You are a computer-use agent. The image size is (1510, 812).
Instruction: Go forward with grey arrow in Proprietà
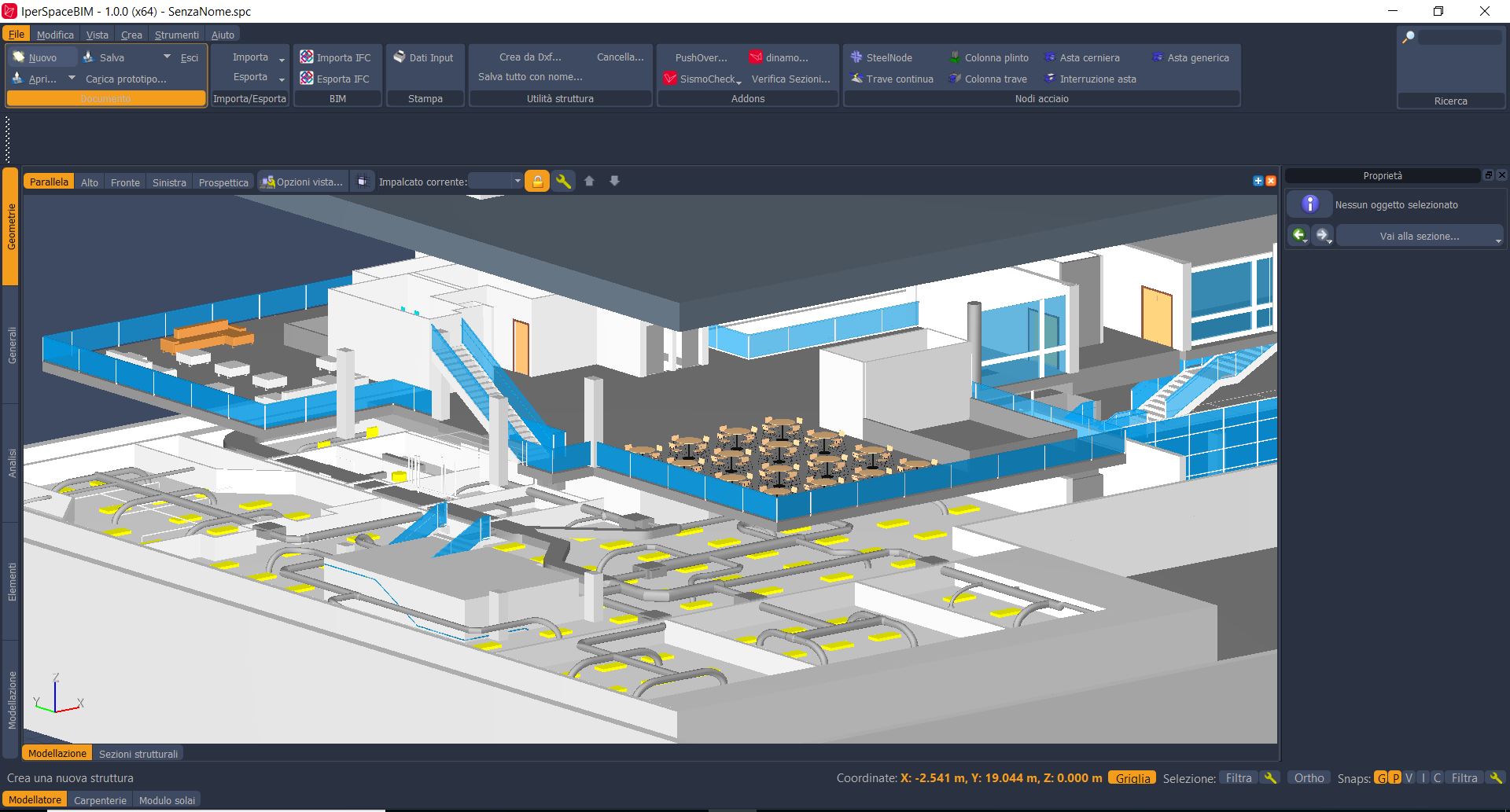1323,235
